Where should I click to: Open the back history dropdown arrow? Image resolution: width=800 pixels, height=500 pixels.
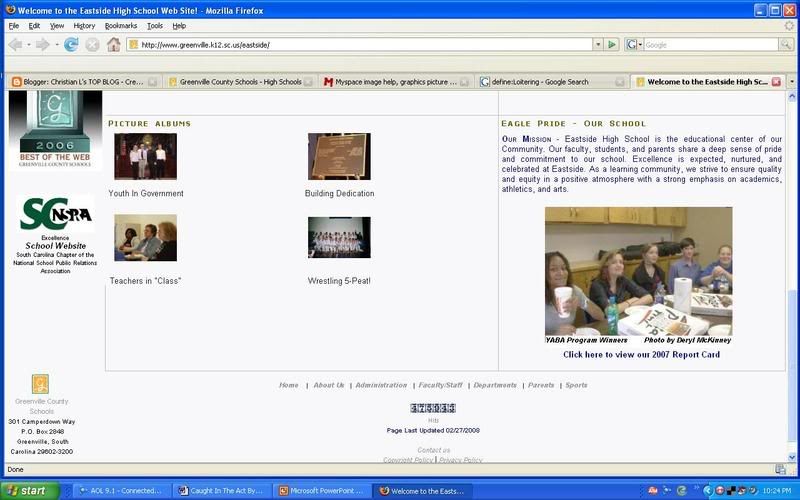pyautogui.click(x=29, y=45)
